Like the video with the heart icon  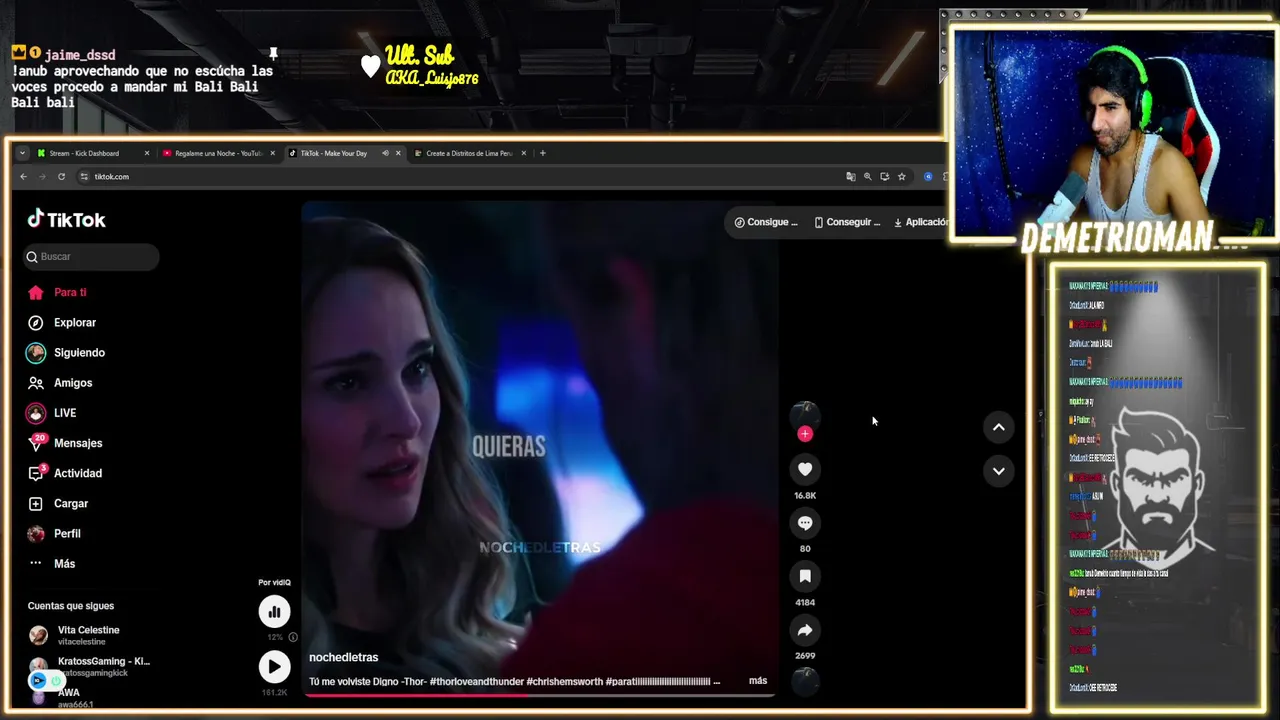pyautogui.click(x=805, y=469)
